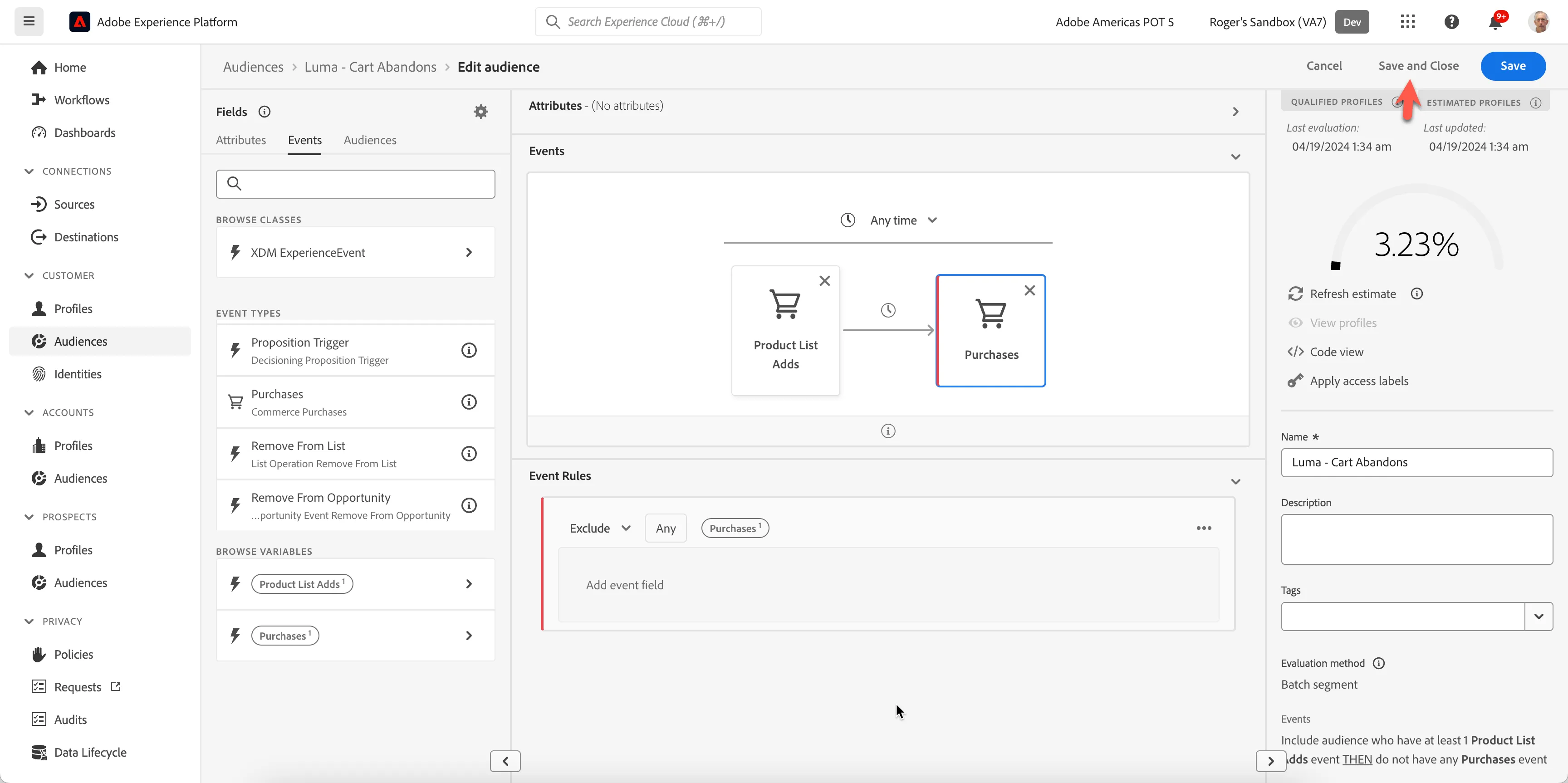
Task: Expand XDM ExperienceEvent class
Action: coord(356,253)
